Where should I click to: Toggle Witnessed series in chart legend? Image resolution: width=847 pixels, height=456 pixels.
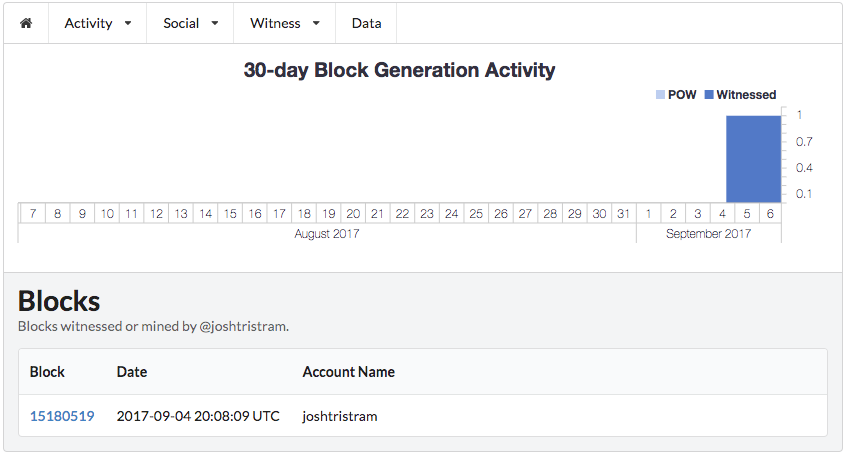tap(741, 95)
